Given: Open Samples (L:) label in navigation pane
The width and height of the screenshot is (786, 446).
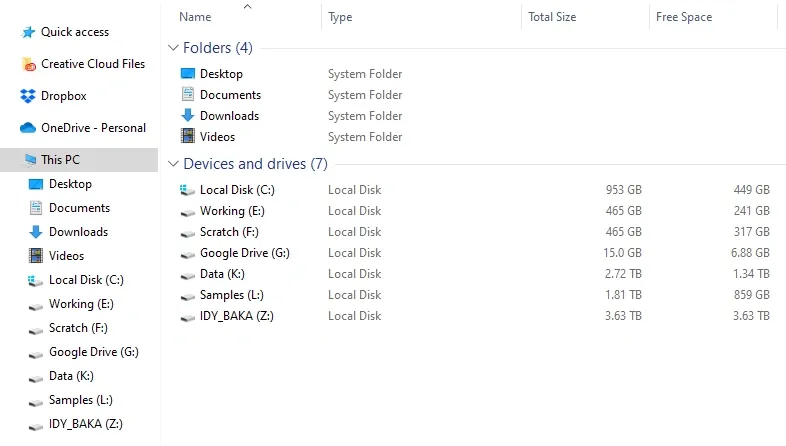Looking at the screenshot, I should click(81, 400).
